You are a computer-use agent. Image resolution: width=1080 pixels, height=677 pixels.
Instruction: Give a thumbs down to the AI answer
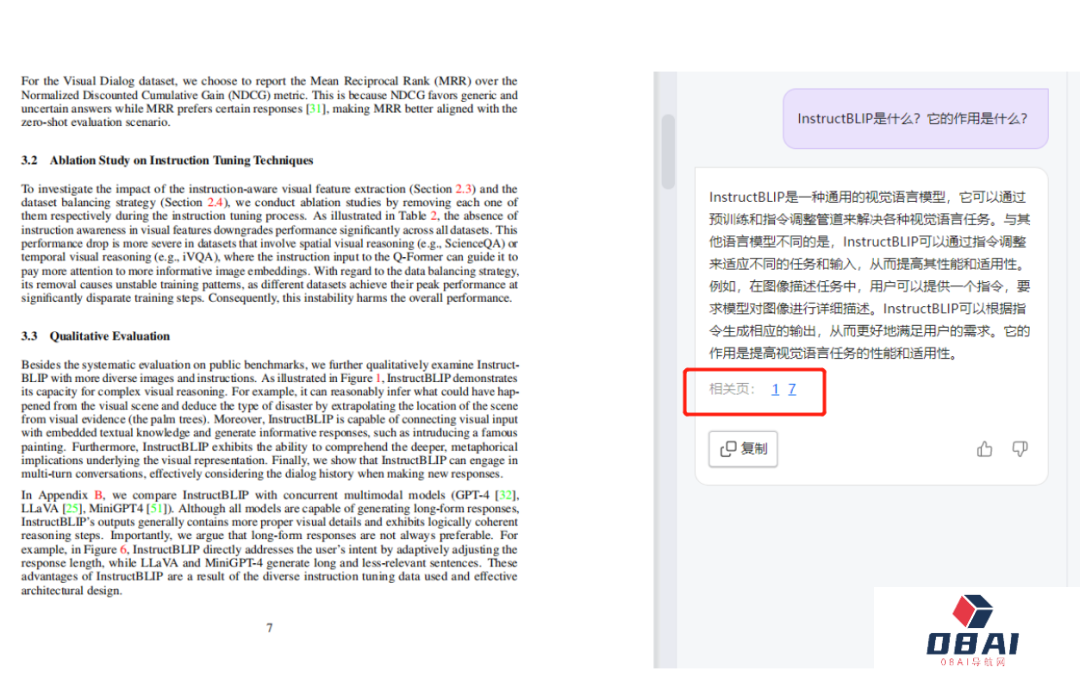[1019, 449]
